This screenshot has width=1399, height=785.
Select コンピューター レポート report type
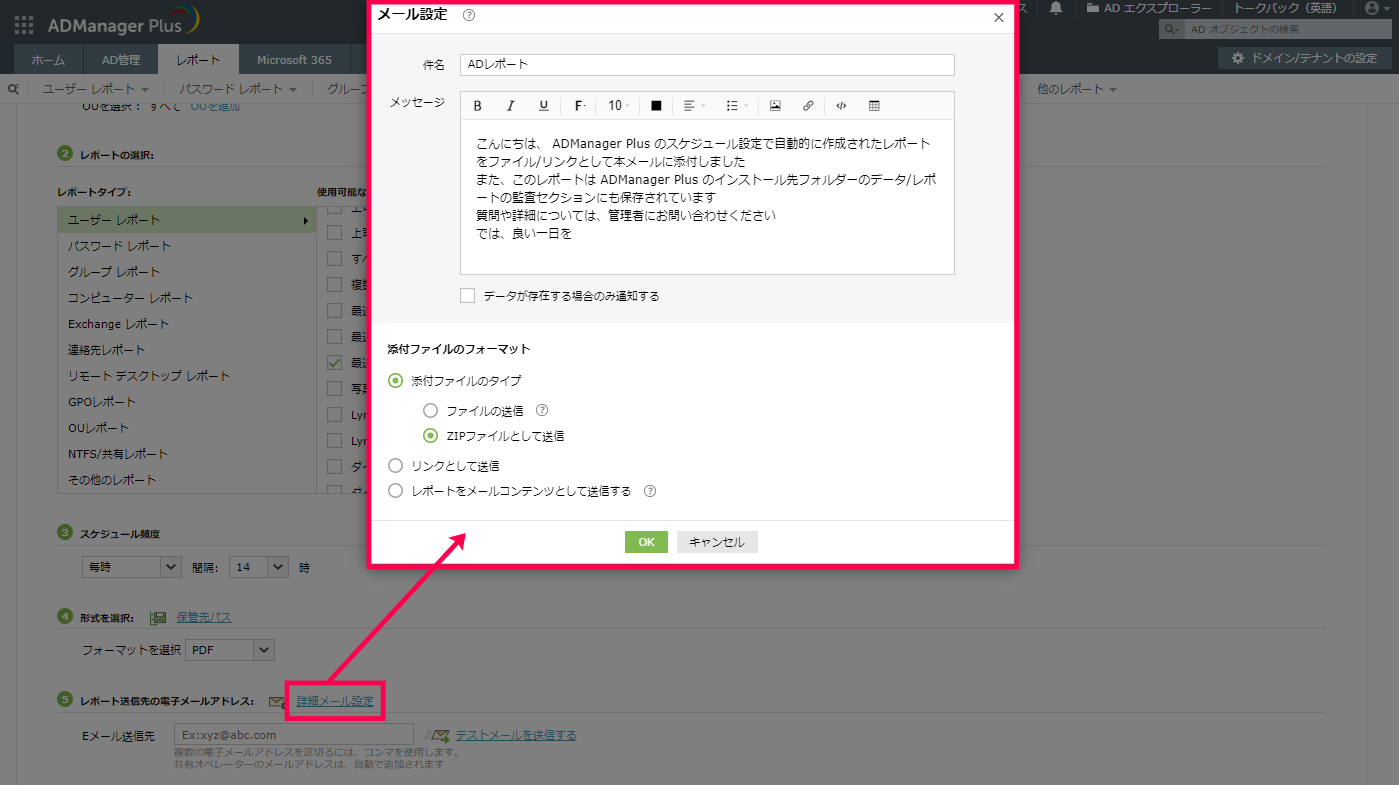pos(186,298)
